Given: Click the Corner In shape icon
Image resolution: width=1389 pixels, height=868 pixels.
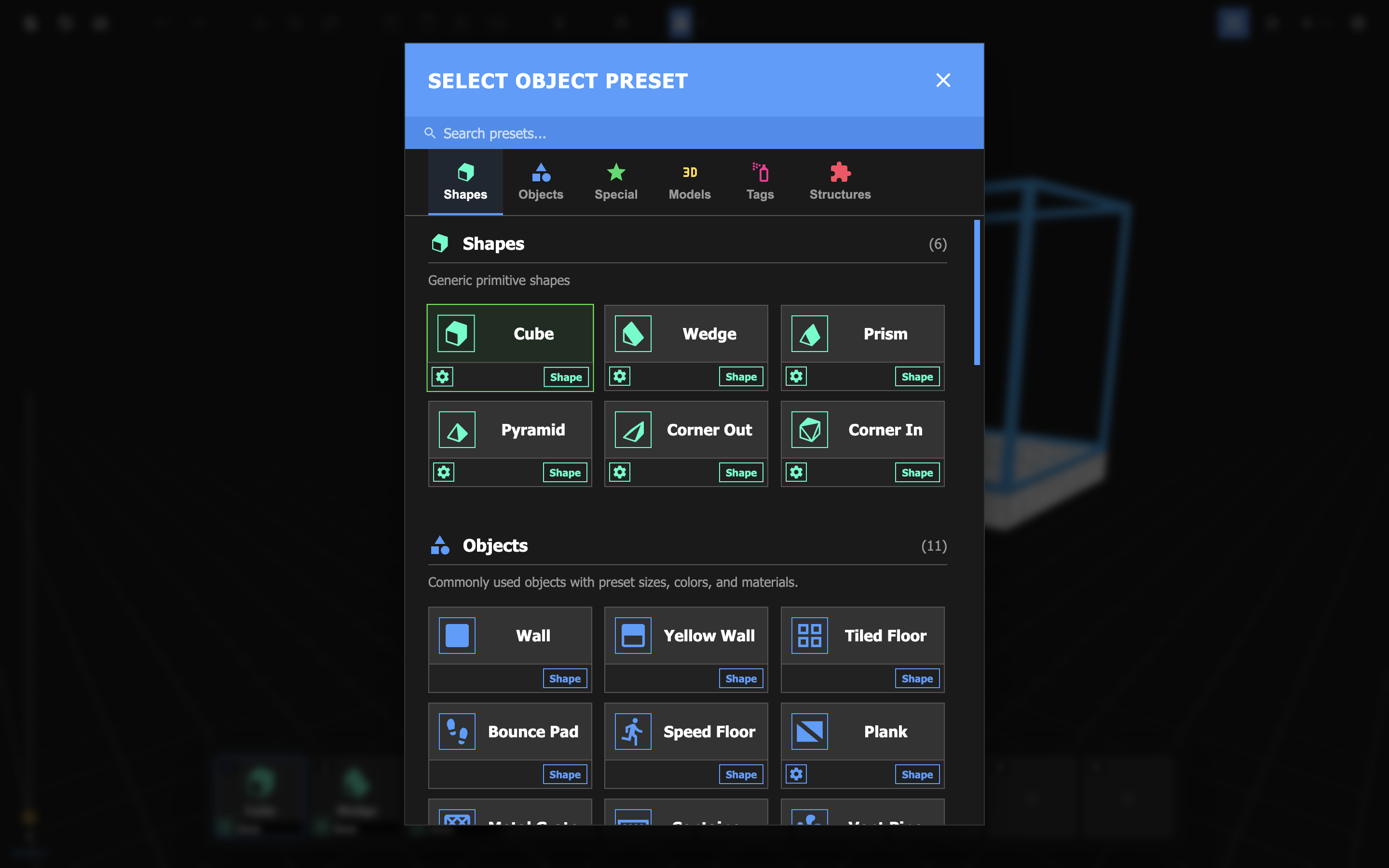Looking at the screenshot, I should (809, 430).
